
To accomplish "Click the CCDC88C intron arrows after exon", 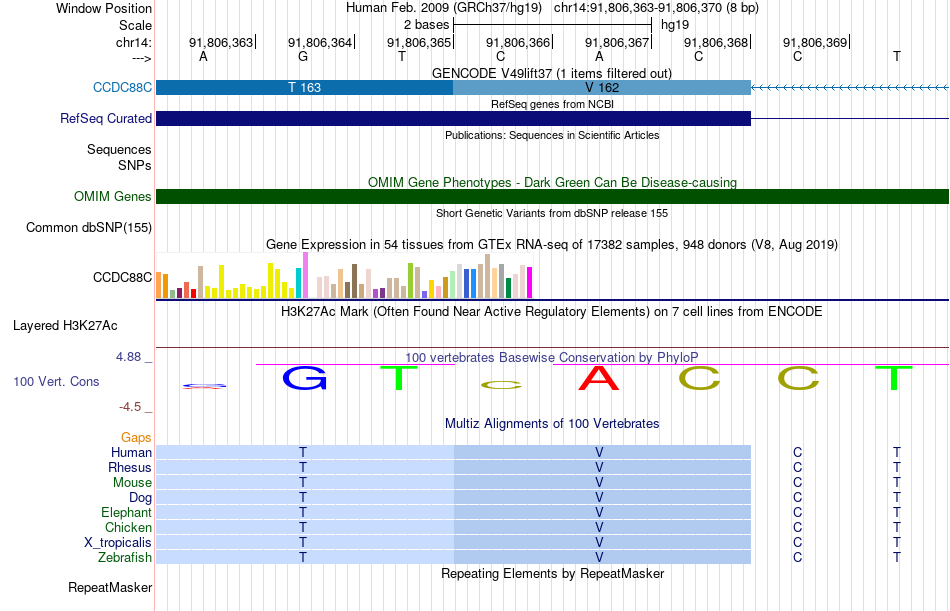I will point(849,87).
